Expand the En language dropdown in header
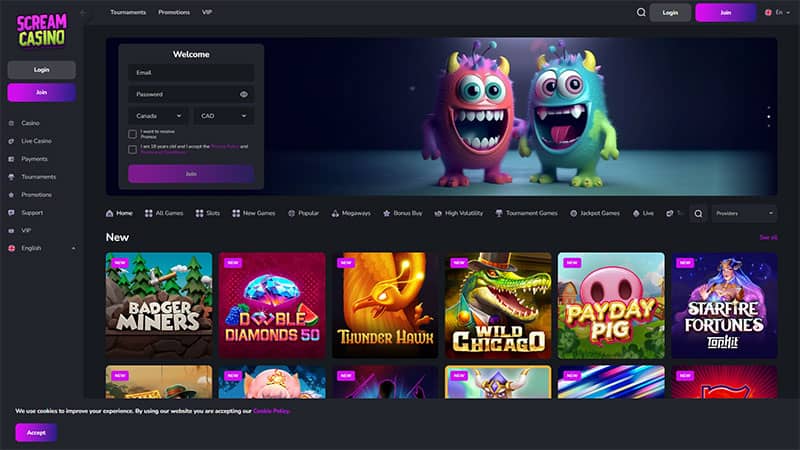Viewport: 800px width, 450px height. point(788,12)
